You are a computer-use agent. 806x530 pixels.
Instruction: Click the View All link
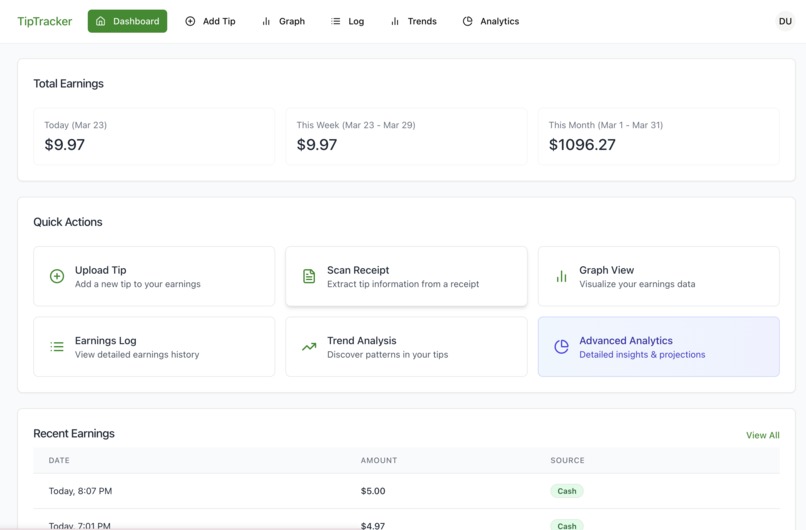point(763,435)
